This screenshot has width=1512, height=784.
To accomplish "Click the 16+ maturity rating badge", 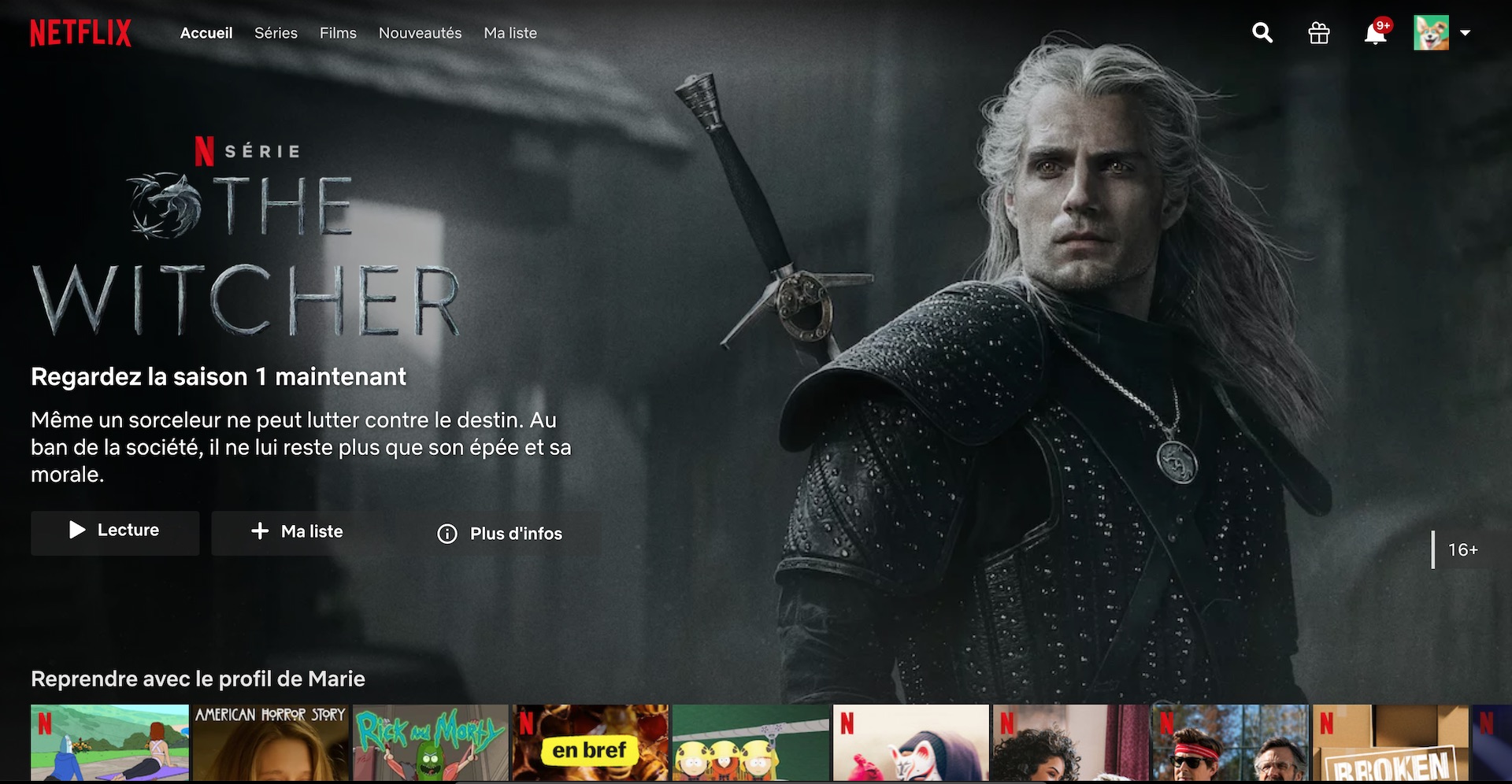I will (1462, 549).
